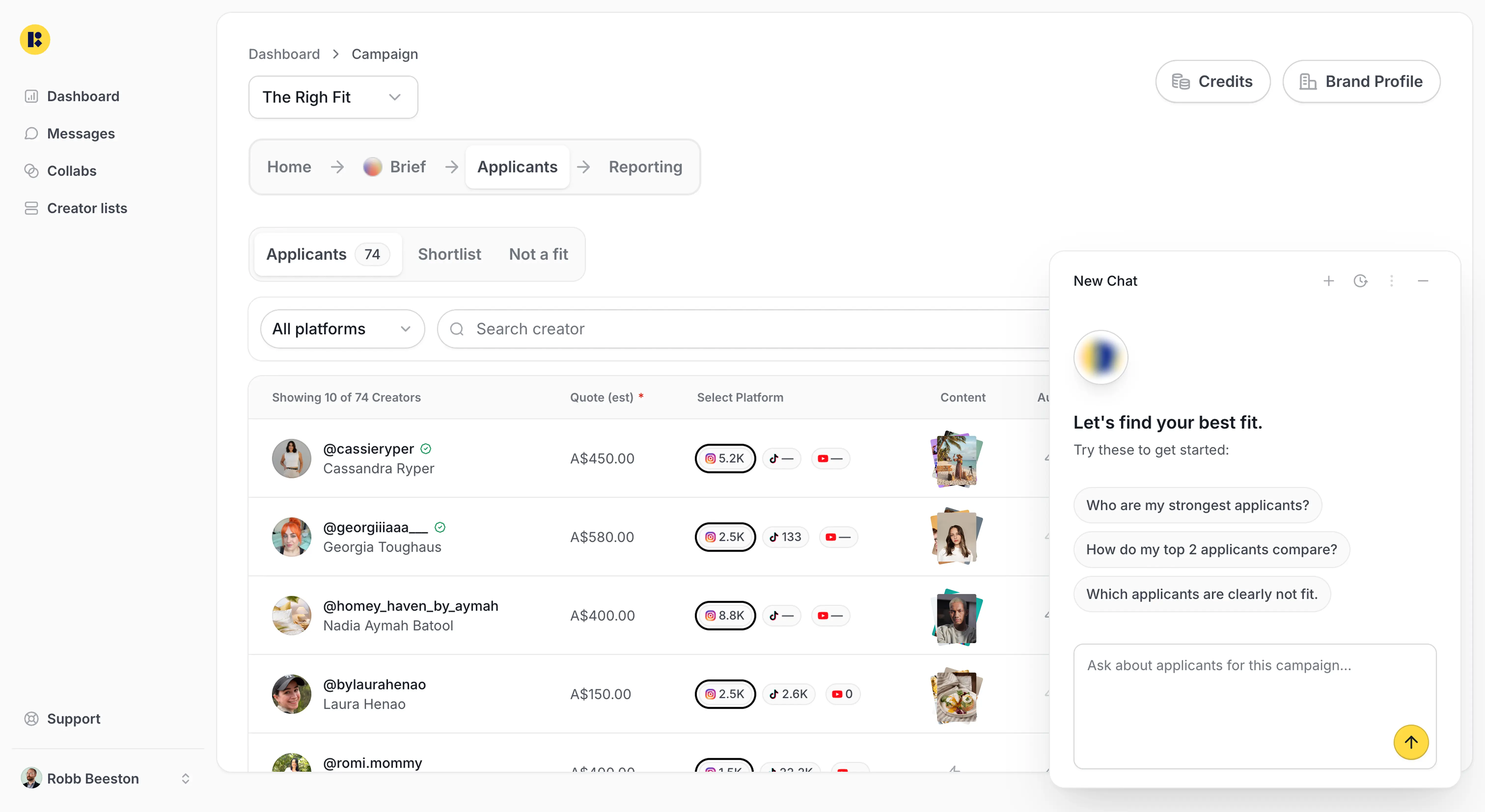Open the All platforms dropdown
1485x812 pixels.
pos(343,329)
